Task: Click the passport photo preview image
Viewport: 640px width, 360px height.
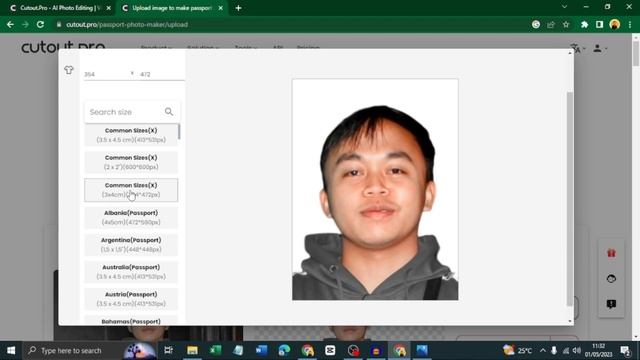Action: coord(375,190)
